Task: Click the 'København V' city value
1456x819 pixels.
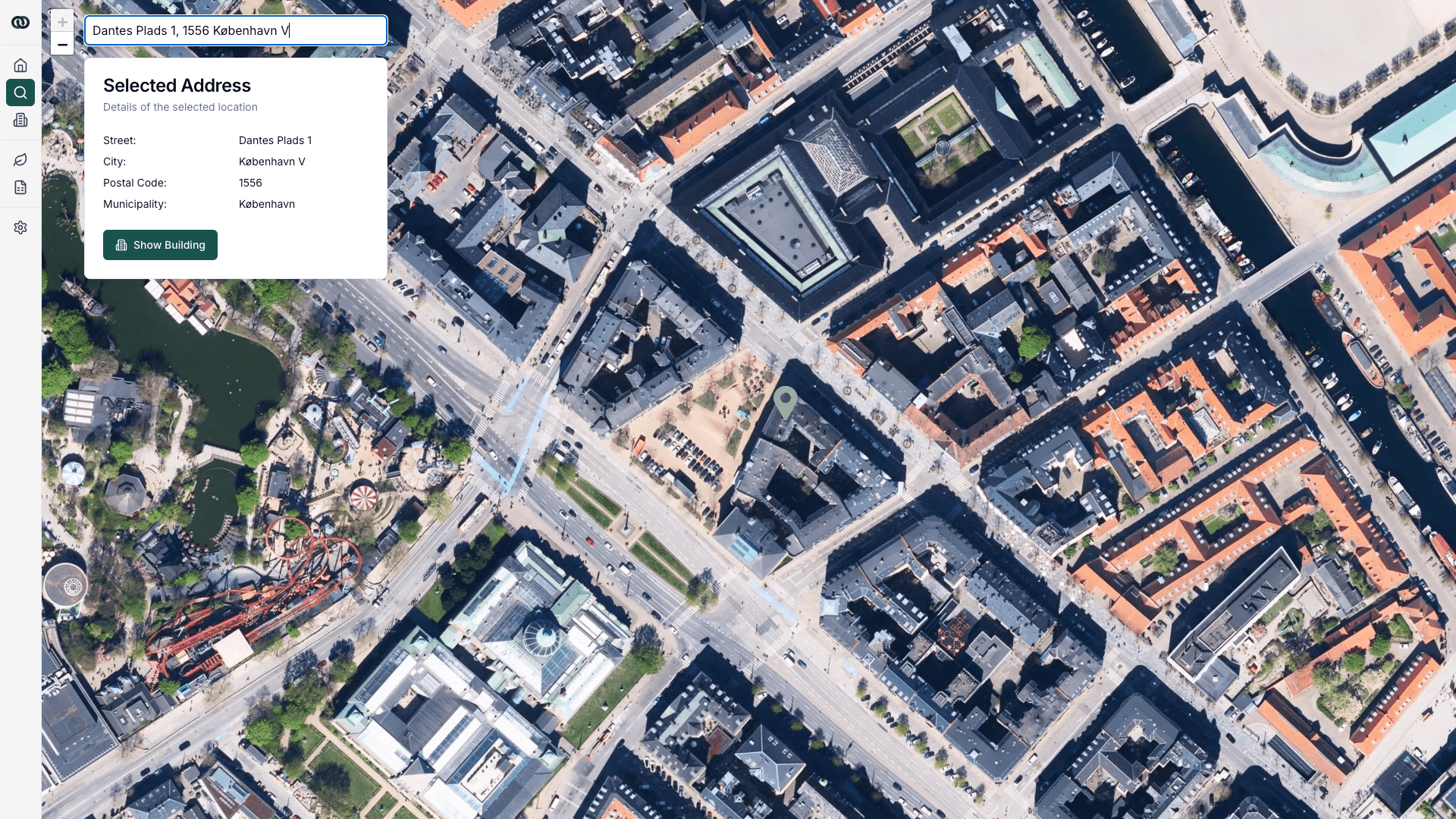Action: click(x=271, y=162)
